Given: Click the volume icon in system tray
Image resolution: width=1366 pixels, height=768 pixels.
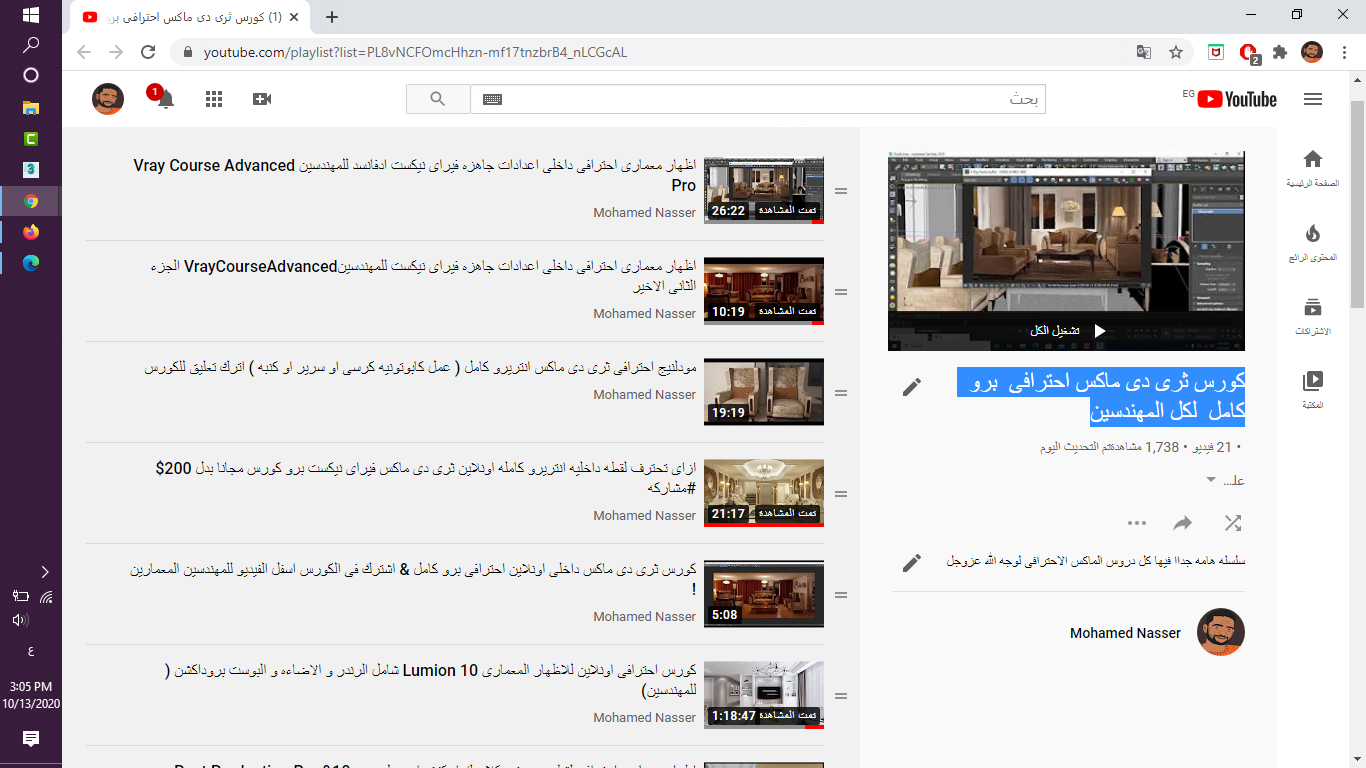Looking at the screenshot, I should [x=20, y=620].
